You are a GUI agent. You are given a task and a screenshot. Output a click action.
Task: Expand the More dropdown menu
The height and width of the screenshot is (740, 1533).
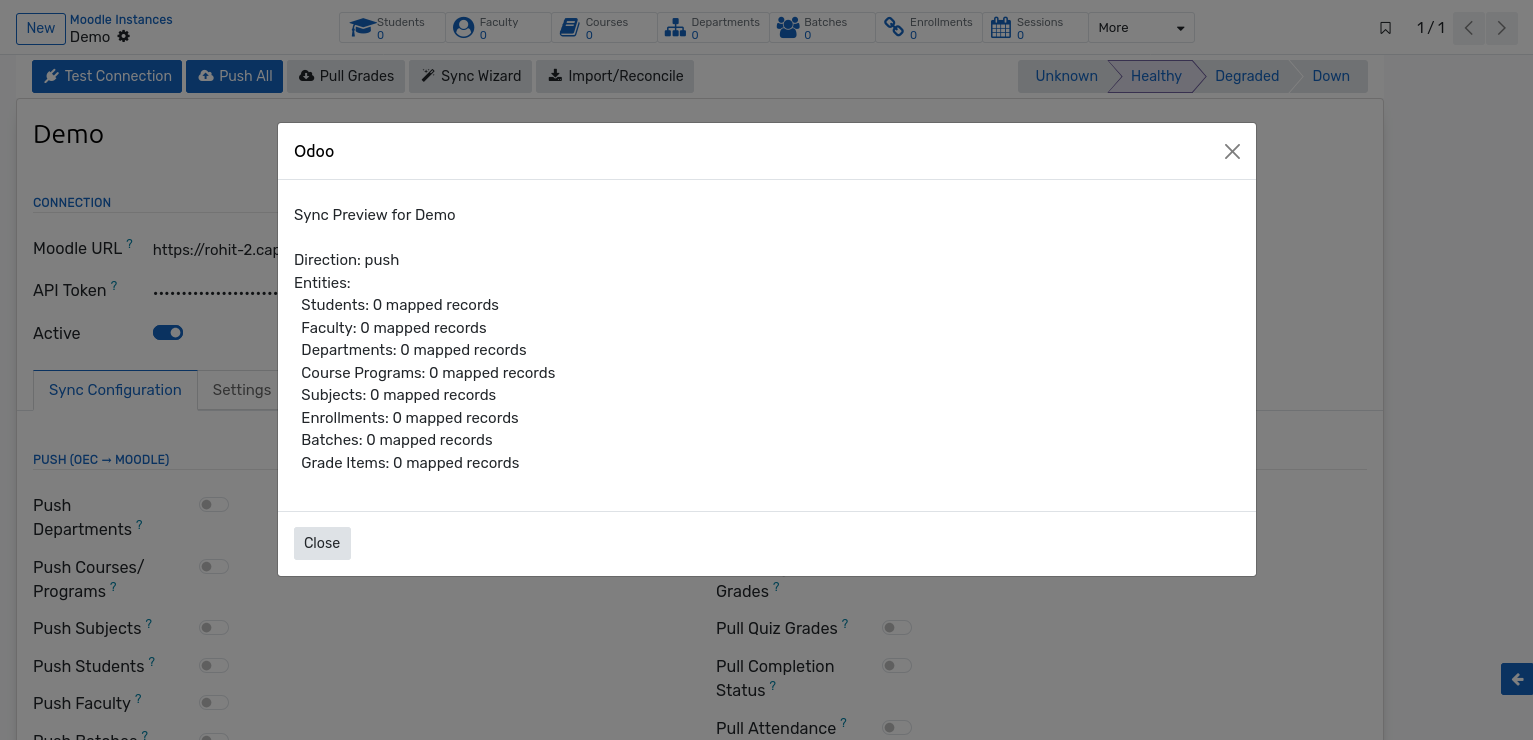(1141, 28)
